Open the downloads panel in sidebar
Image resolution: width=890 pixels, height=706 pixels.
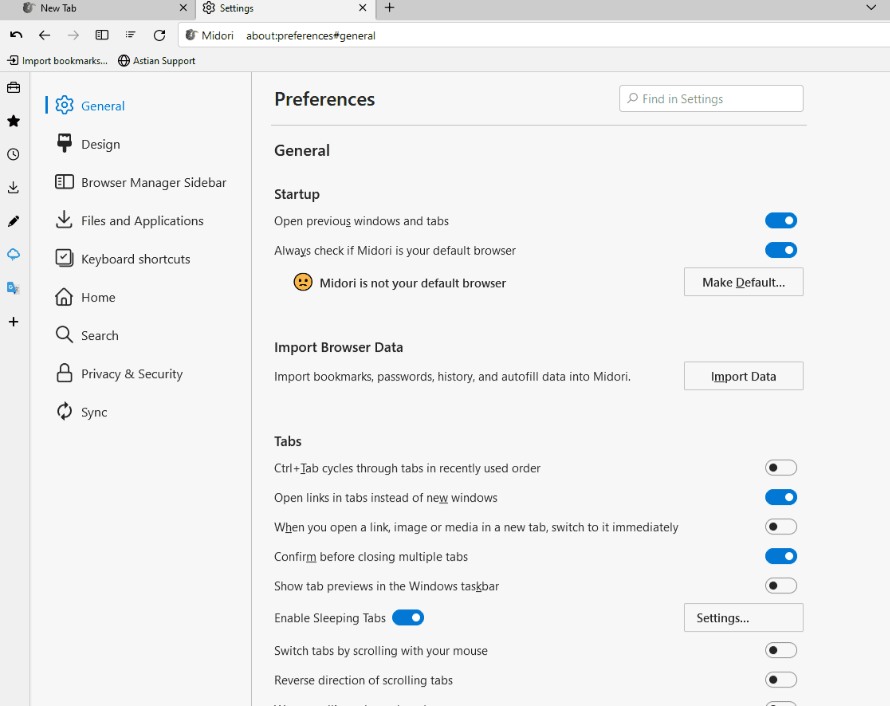[13, 187]
